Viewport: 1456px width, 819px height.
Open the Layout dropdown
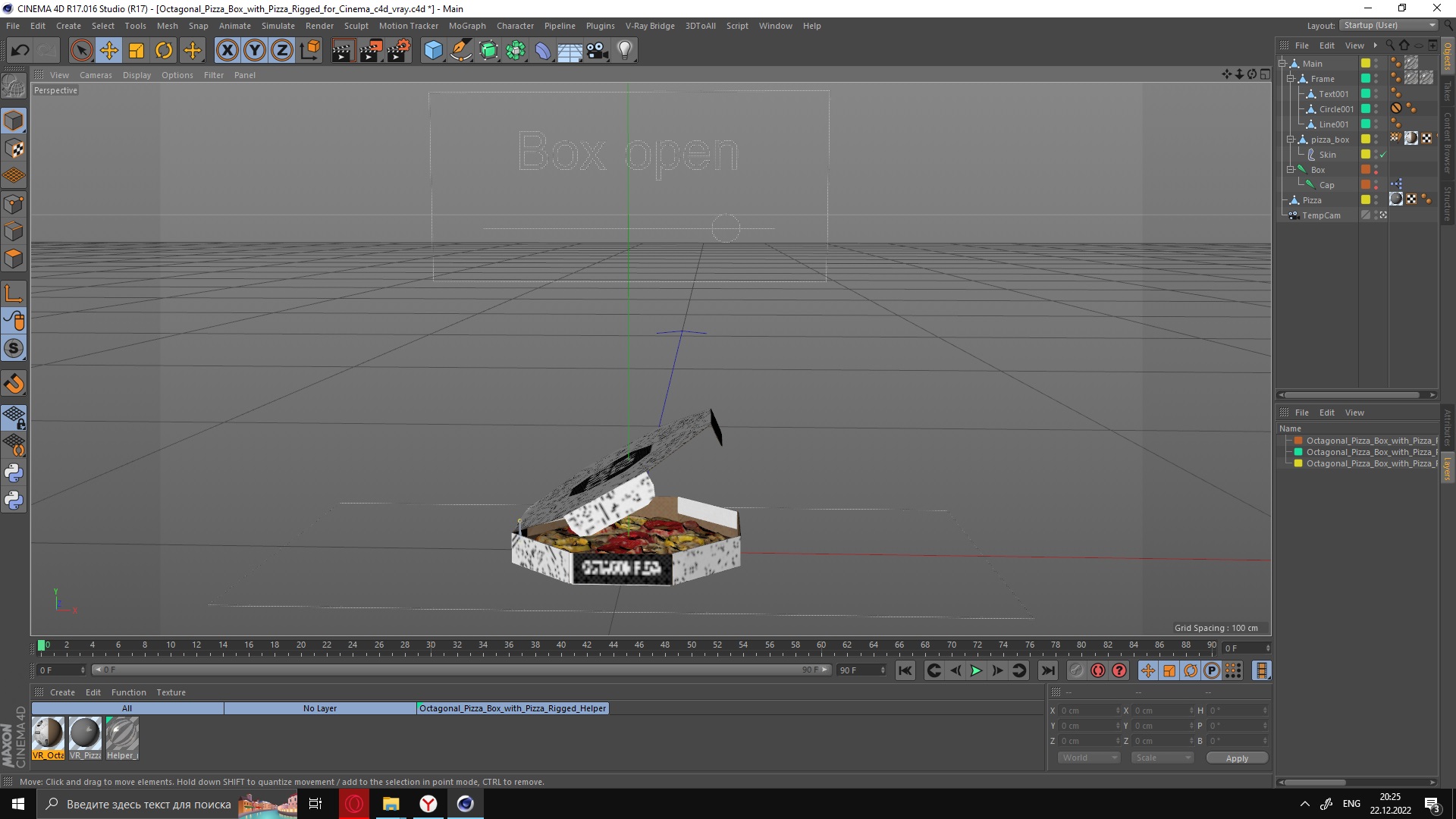tap(1389, 25)
